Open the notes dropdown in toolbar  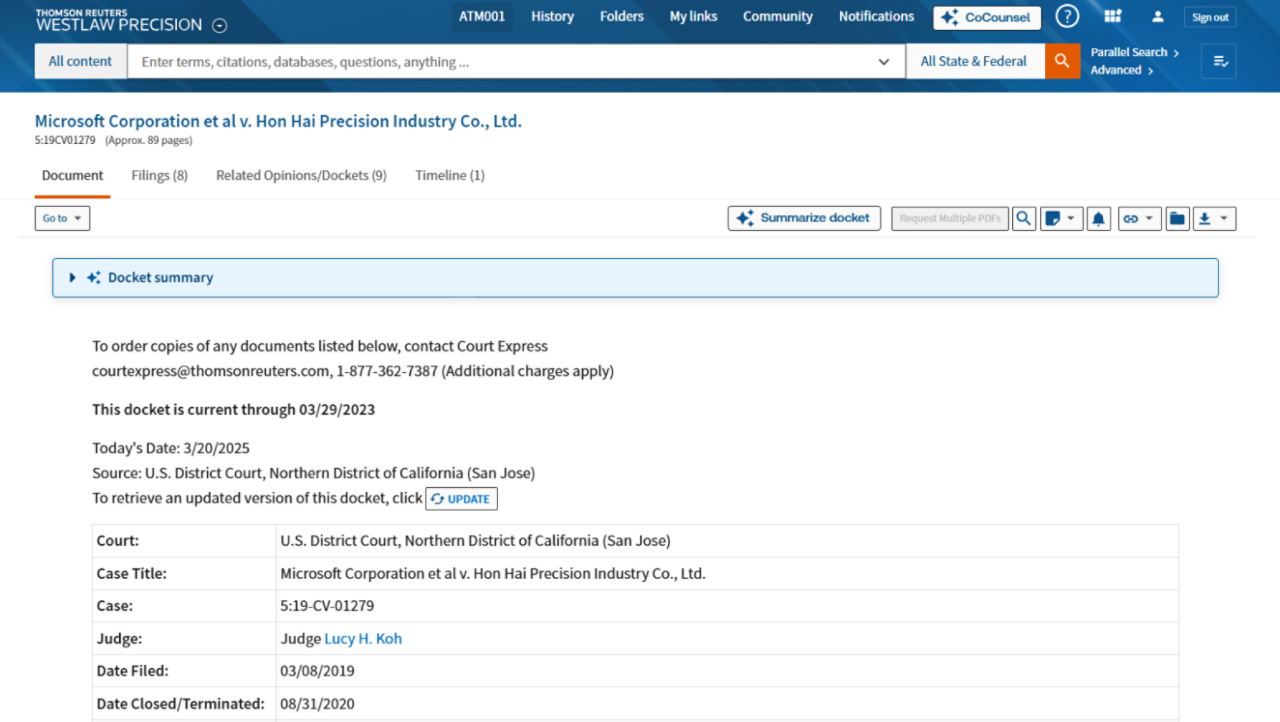1061,218
